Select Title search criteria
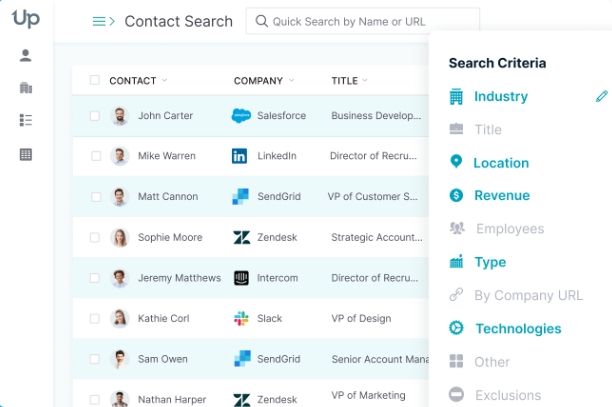 coord(488,129)
